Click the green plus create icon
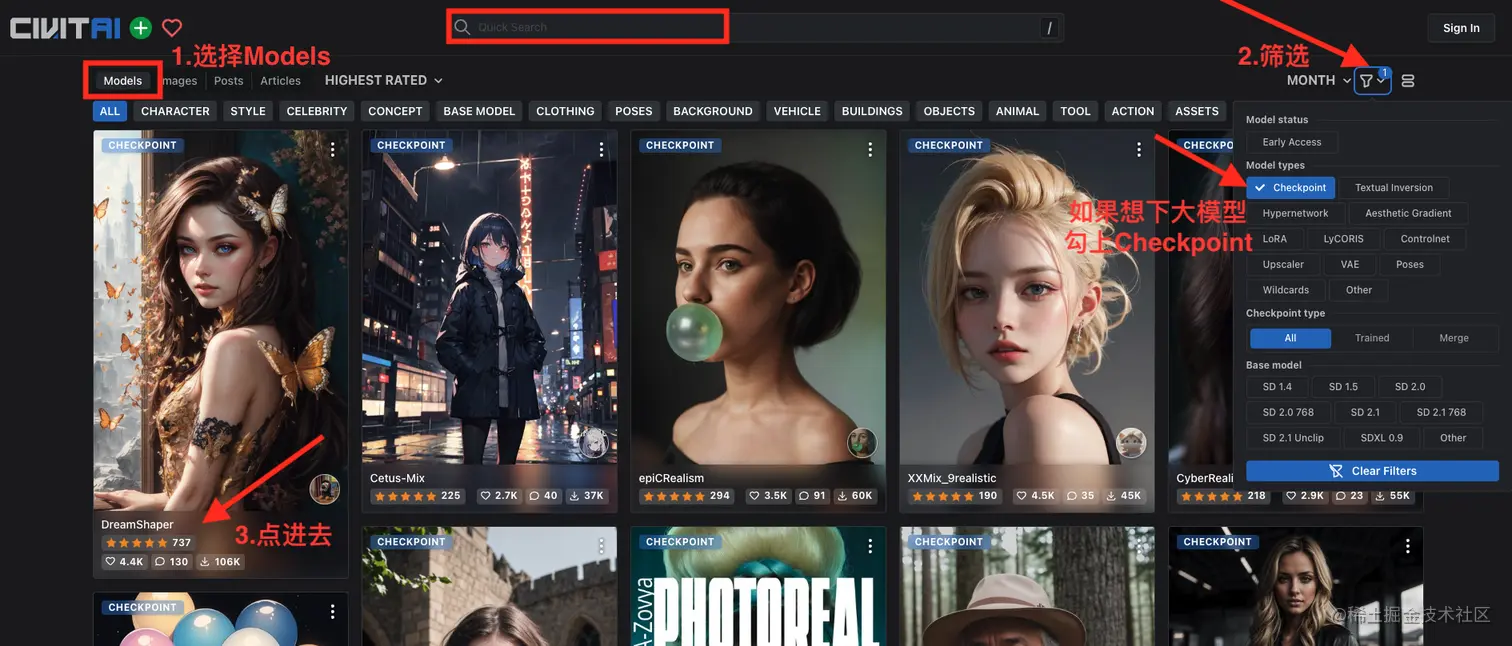 click(x=141, y=28)
